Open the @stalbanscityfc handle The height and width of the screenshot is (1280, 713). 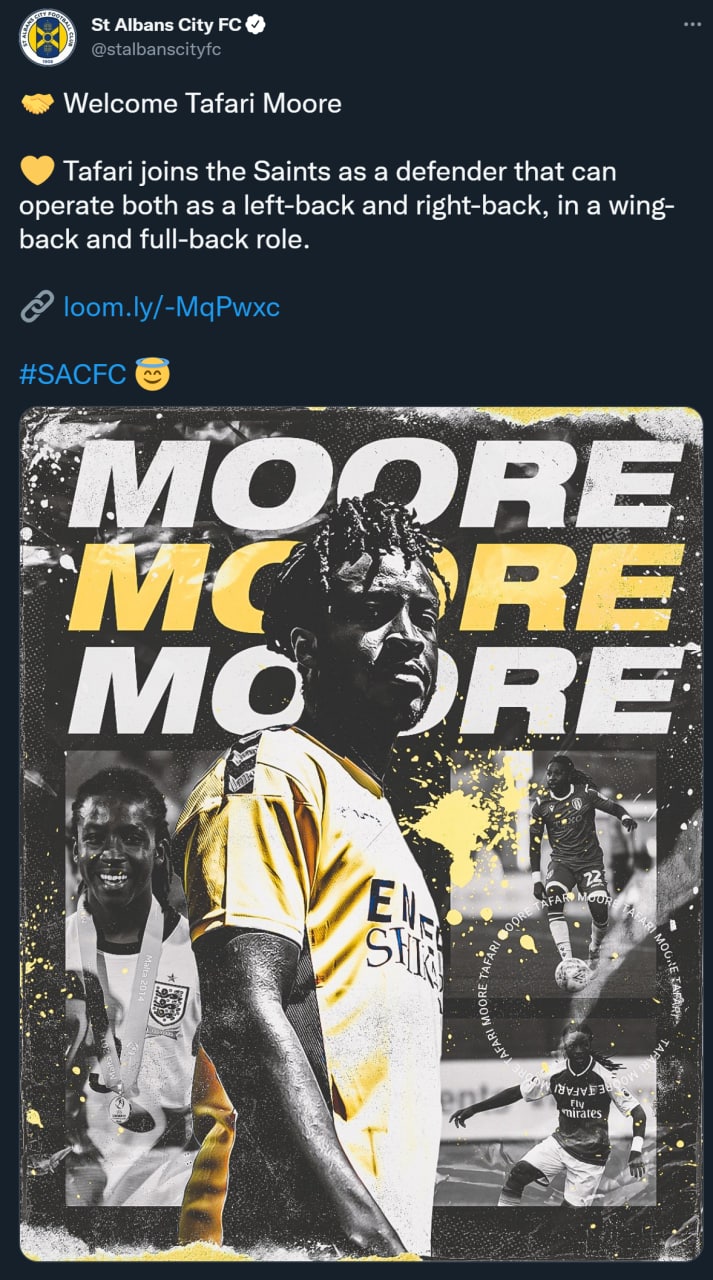(156, 49)
